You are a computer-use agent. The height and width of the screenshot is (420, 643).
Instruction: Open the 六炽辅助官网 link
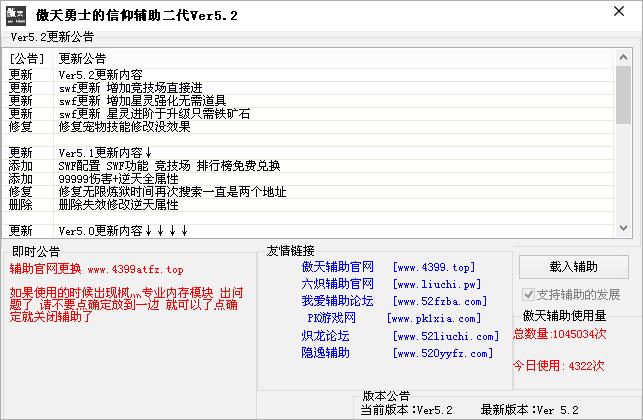[x=337, y=284]
